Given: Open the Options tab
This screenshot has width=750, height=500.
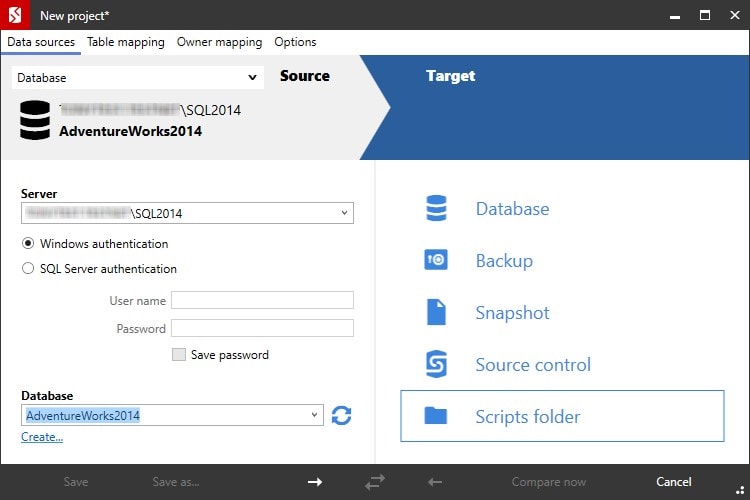Looking at the screenshot, I should point(295,42).
